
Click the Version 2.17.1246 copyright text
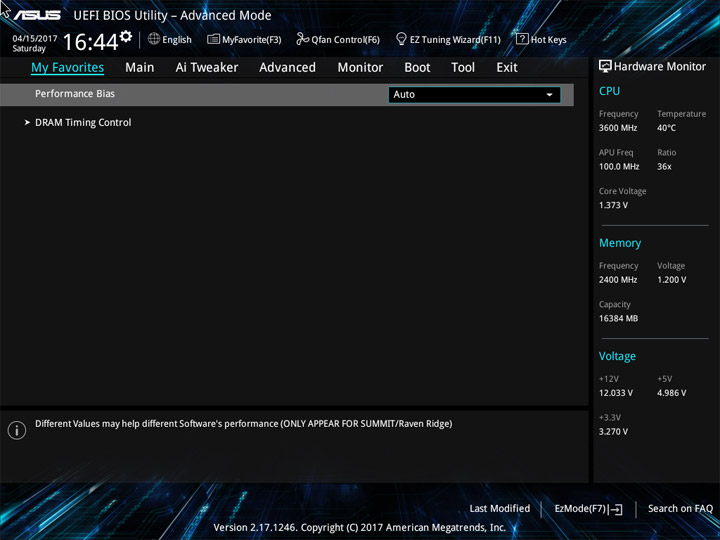[360, 528]
